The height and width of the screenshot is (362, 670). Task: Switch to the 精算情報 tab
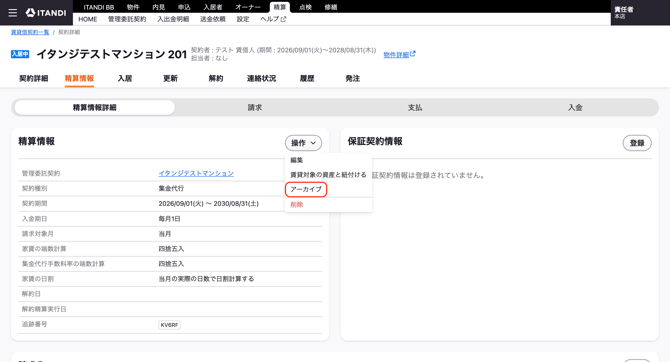tap(79, 79)
